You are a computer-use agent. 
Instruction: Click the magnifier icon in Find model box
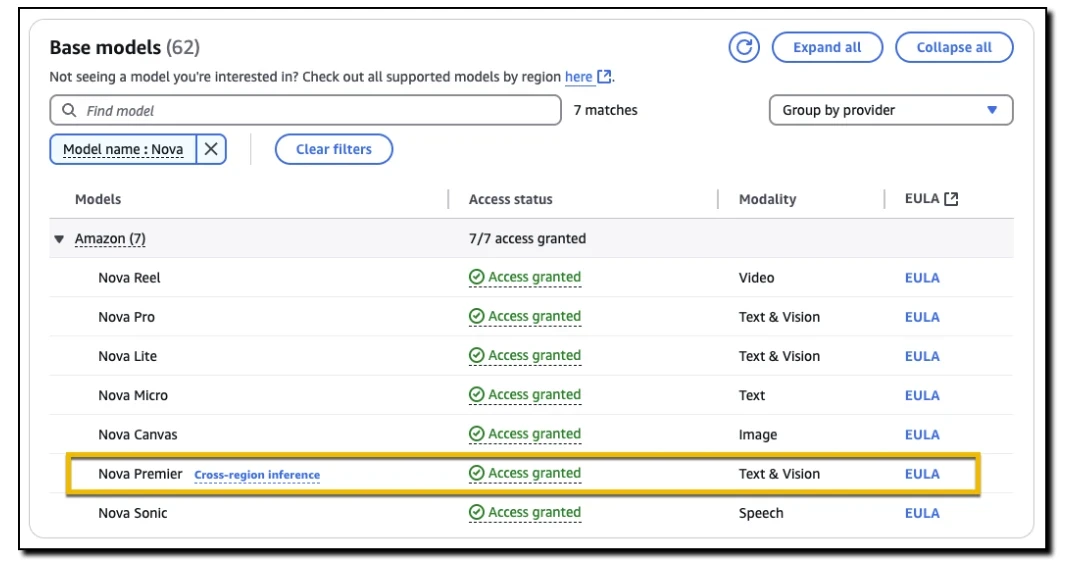coord(69,111)
